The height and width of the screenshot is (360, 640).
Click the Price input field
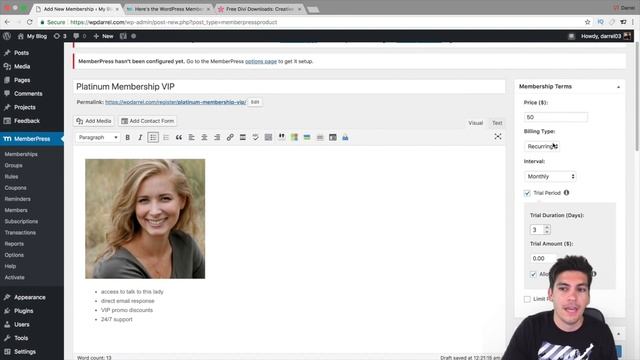click(556, 117)
